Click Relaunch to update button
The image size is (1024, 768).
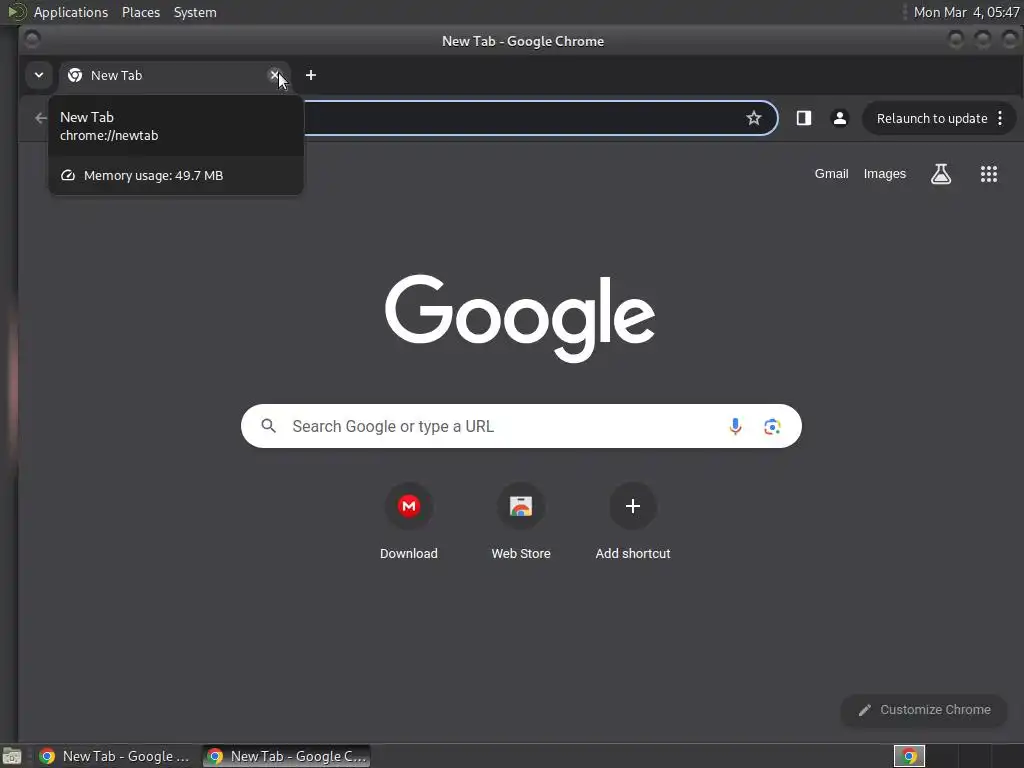[931, 118]
